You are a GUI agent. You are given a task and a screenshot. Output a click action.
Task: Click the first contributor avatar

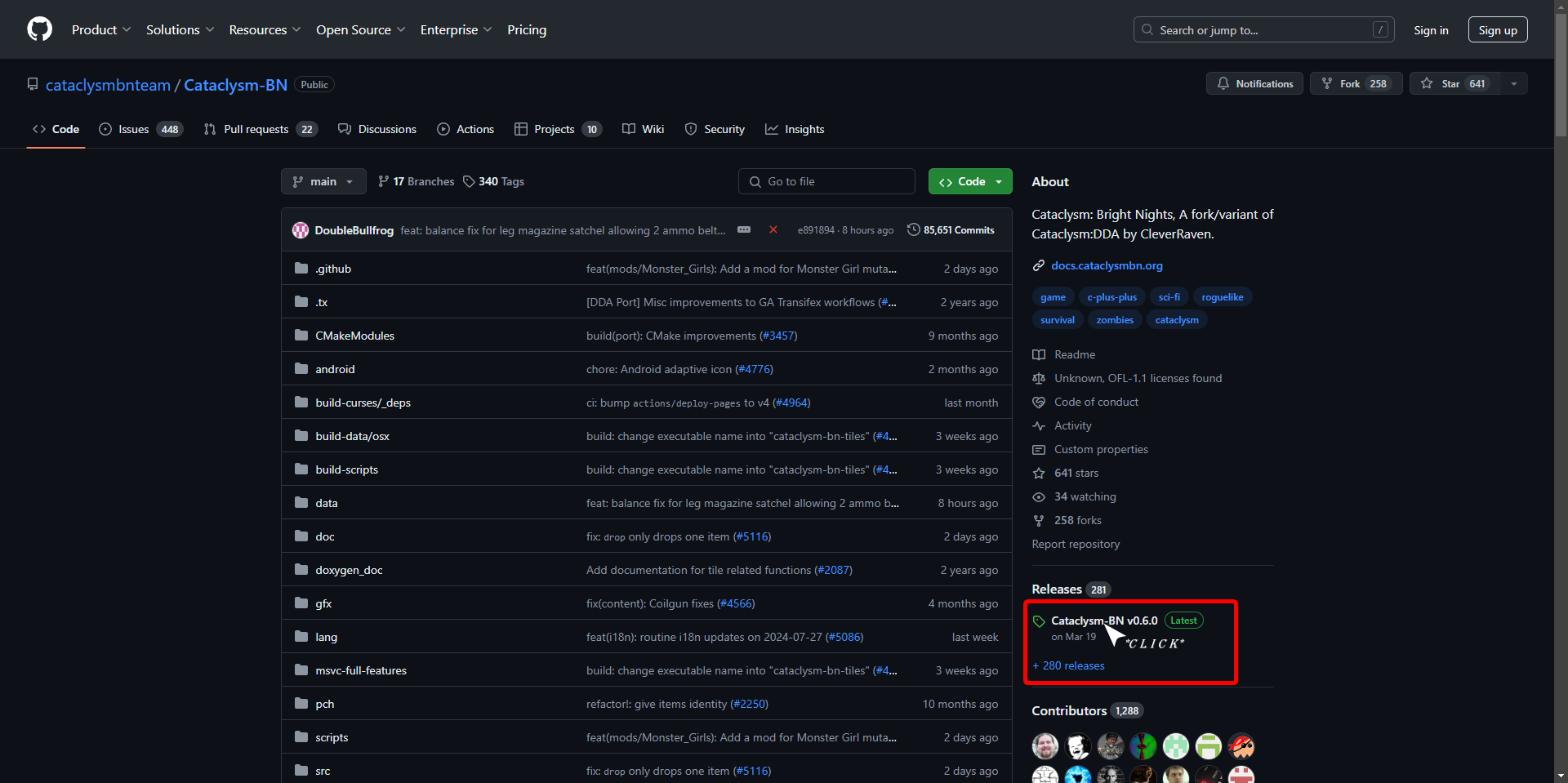tap(1045, 746)
